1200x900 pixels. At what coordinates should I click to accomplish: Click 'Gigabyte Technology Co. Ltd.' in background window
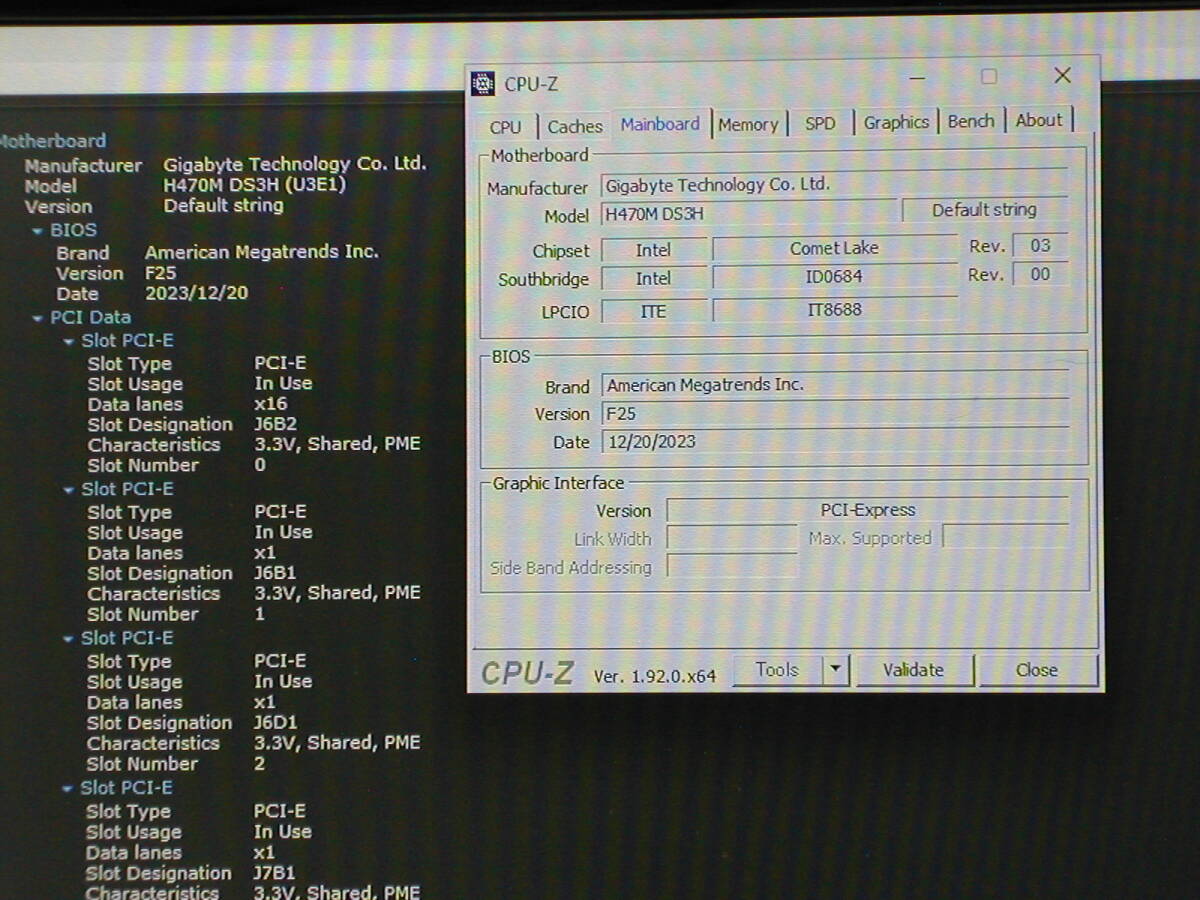(295, 164)
